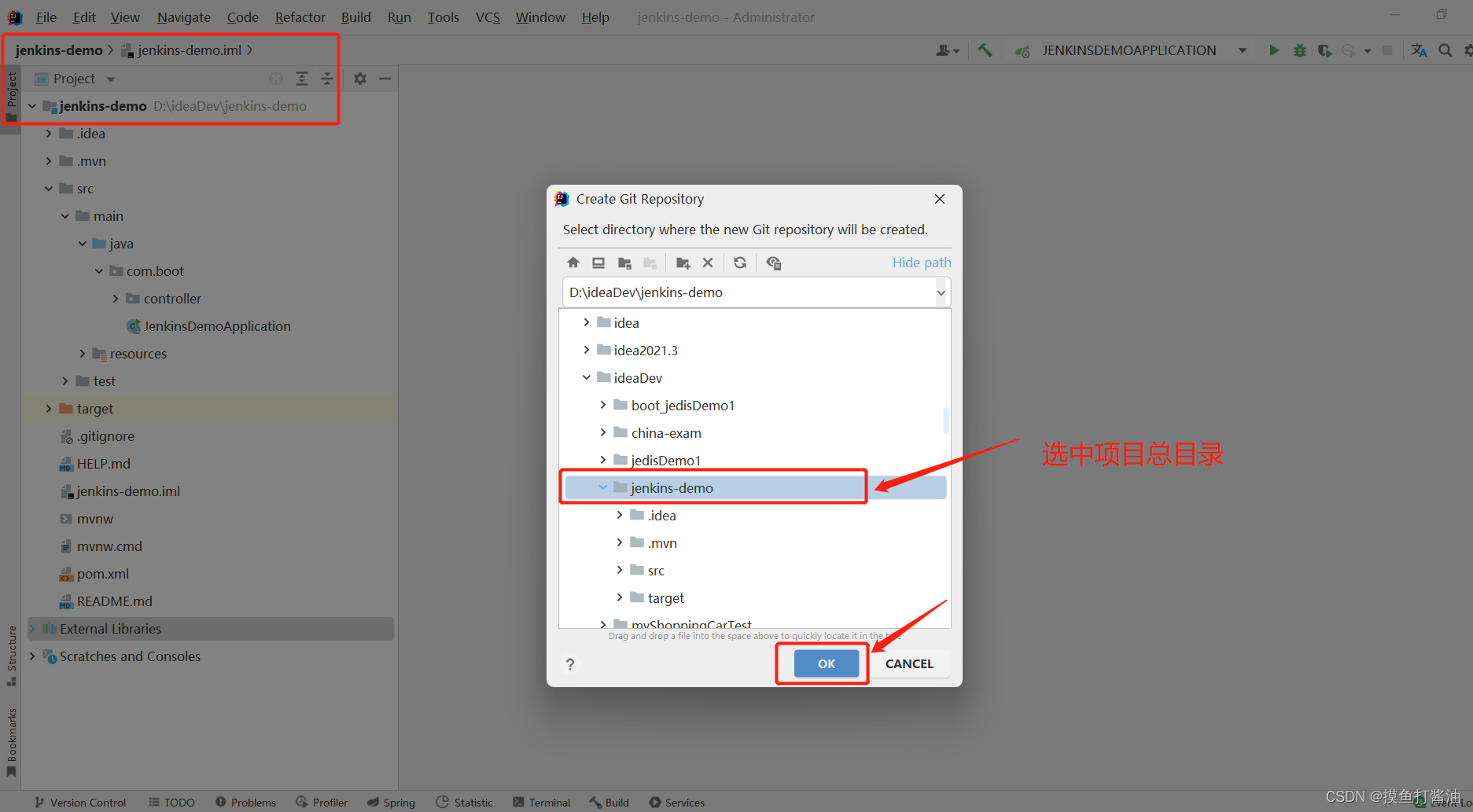Click the dialog tree vertical scrollbar
Viewport: 1473px width, 812px height.
click(945, 421)
